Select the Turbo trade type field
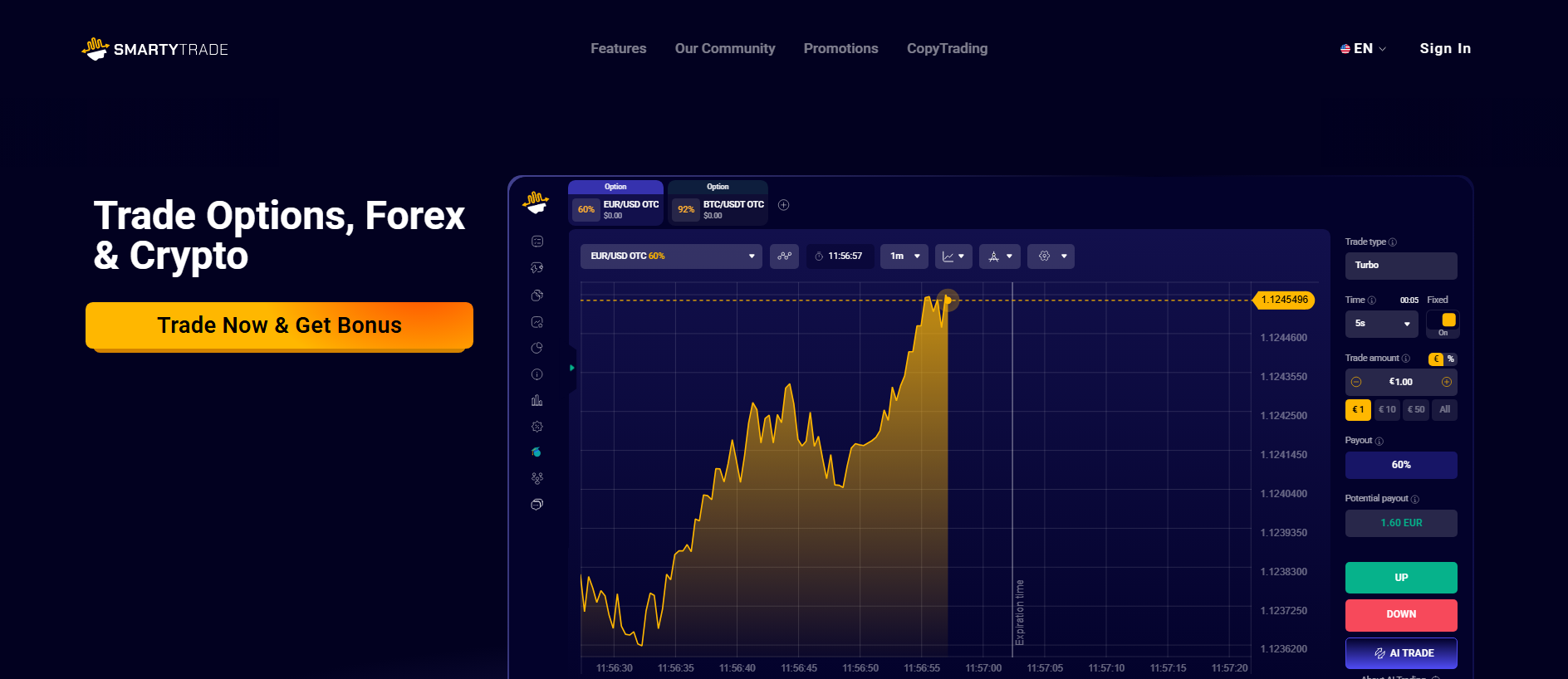Viewport: 1568px width, 679px height. [x=1401, y=266]
